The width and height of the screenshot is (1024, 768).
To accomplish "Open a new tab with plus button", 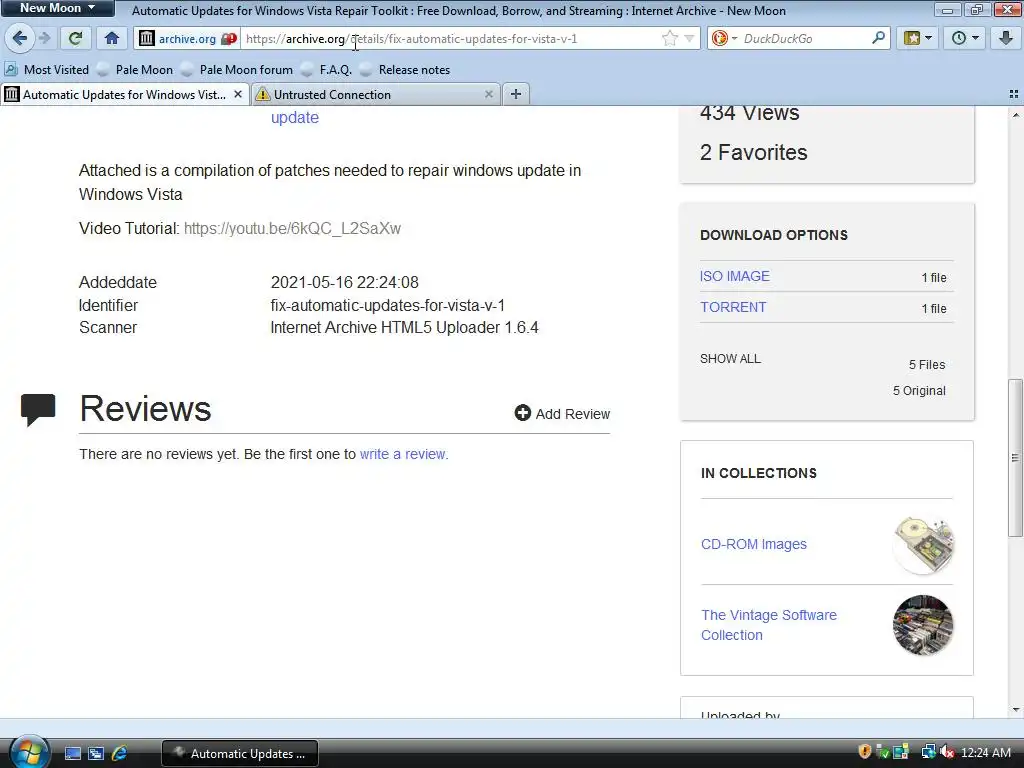I will (x=516, y=95).
